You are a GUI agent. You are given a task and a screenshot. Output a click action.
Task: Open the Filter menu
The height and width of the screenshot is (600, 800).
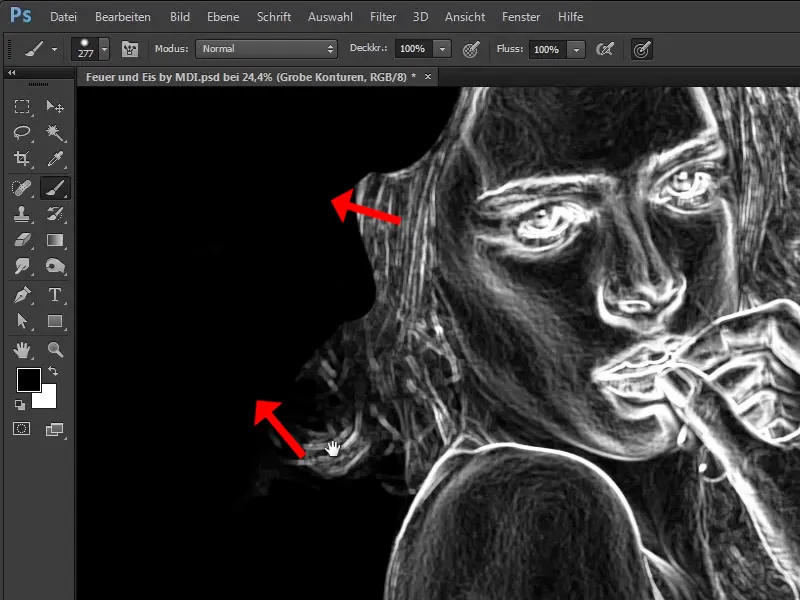[x=383, y=17]
